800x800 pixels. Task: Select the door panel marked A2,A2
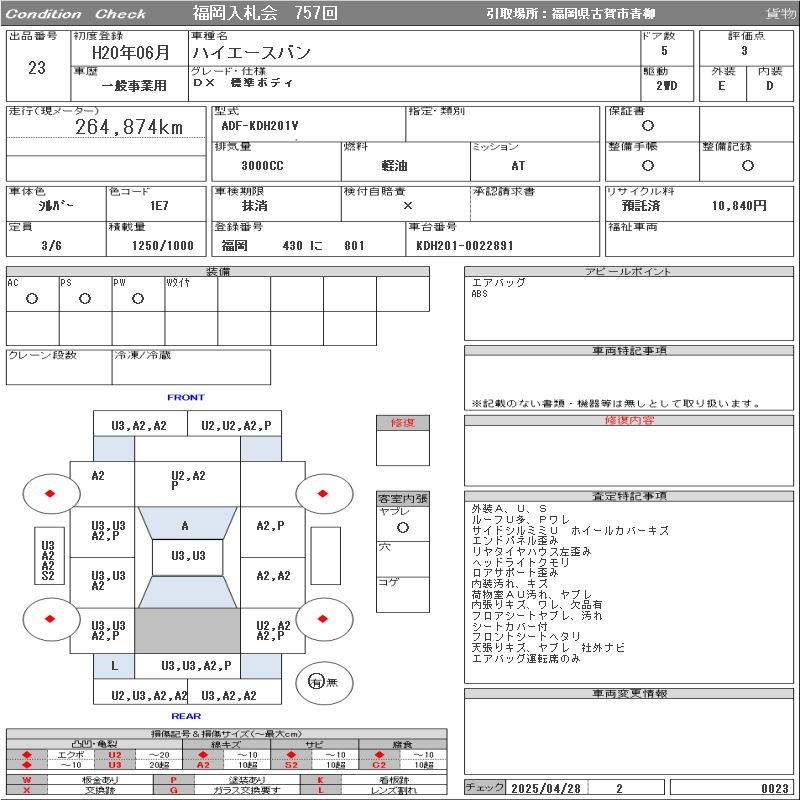coord(272,583)
